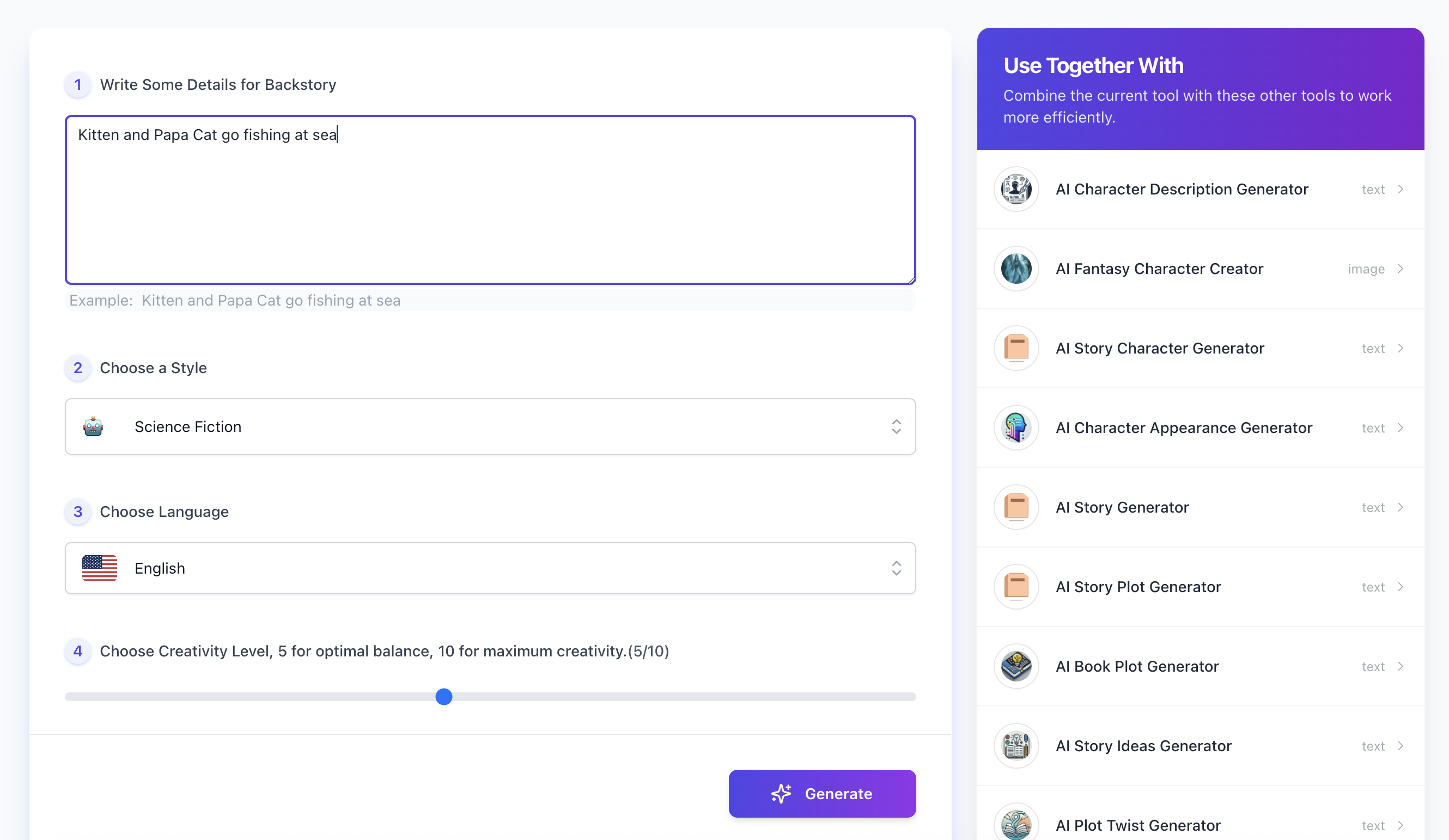Open the AI Fantasy Character Creator link
The height and width of the screenshot is (840, 1449).
click(x=1159, y=269)
